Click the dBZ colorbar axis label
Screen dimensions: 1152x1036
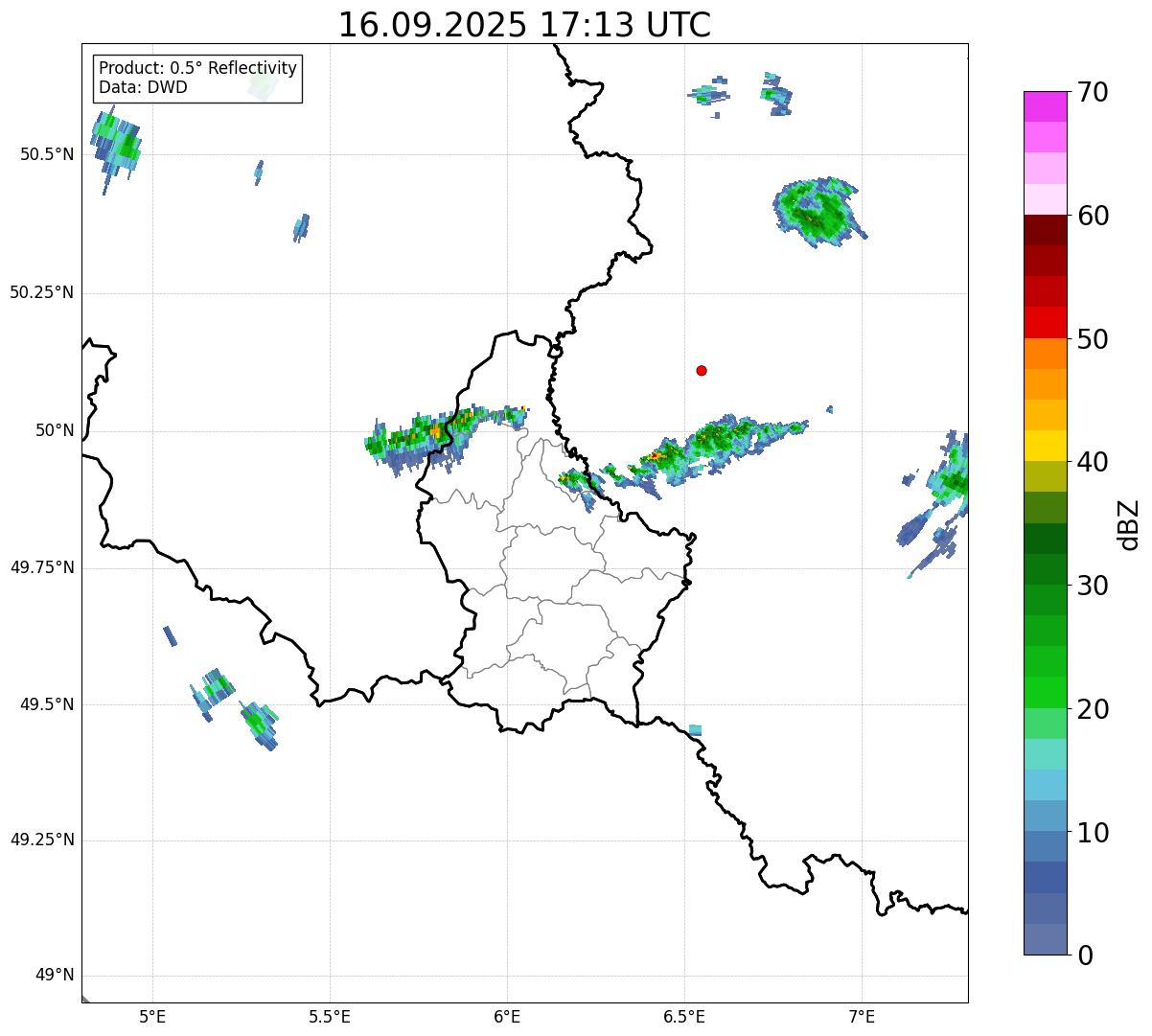[x=1129, y=523]
